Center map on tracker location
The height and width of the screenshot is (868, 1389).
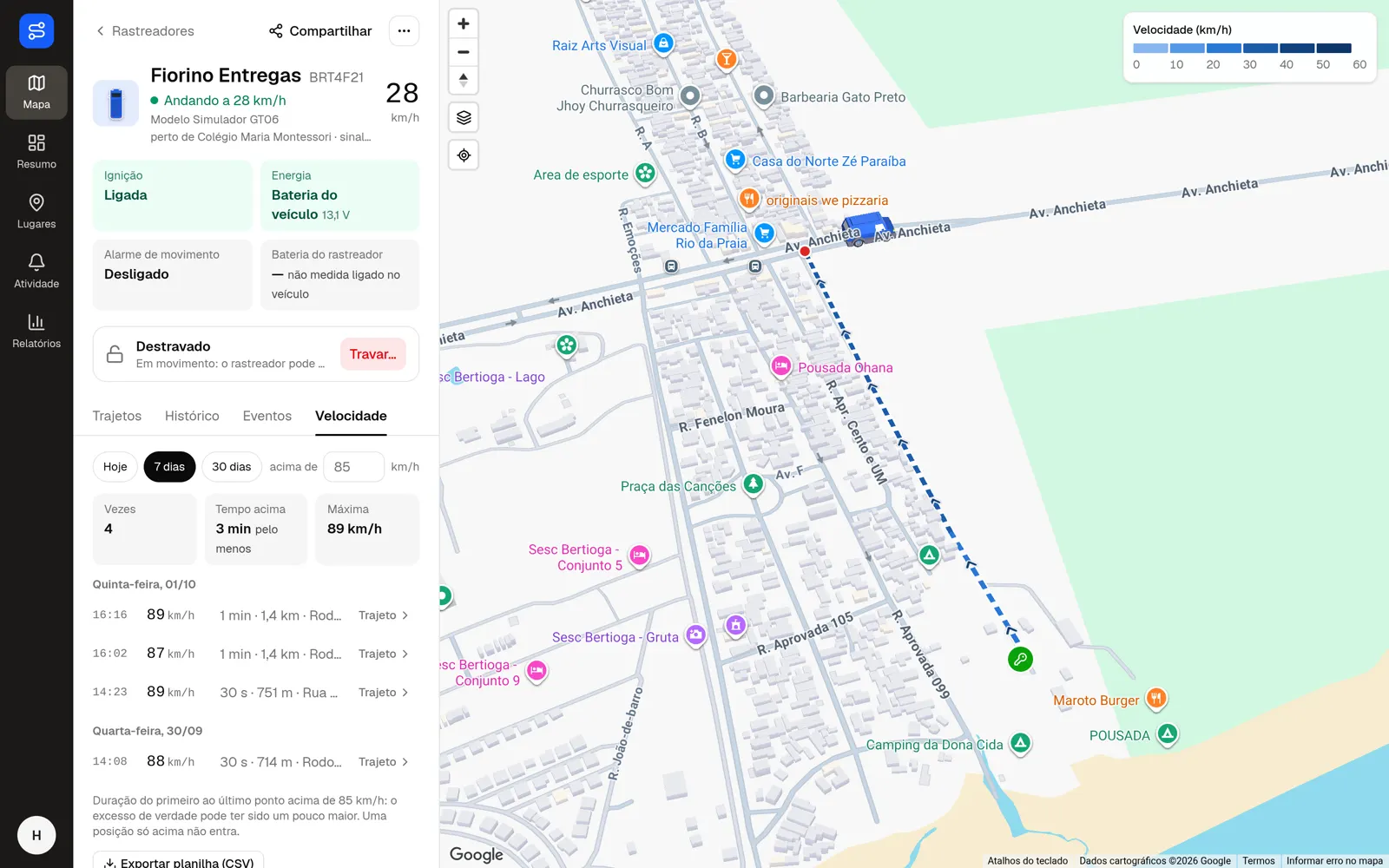[464, 155]
